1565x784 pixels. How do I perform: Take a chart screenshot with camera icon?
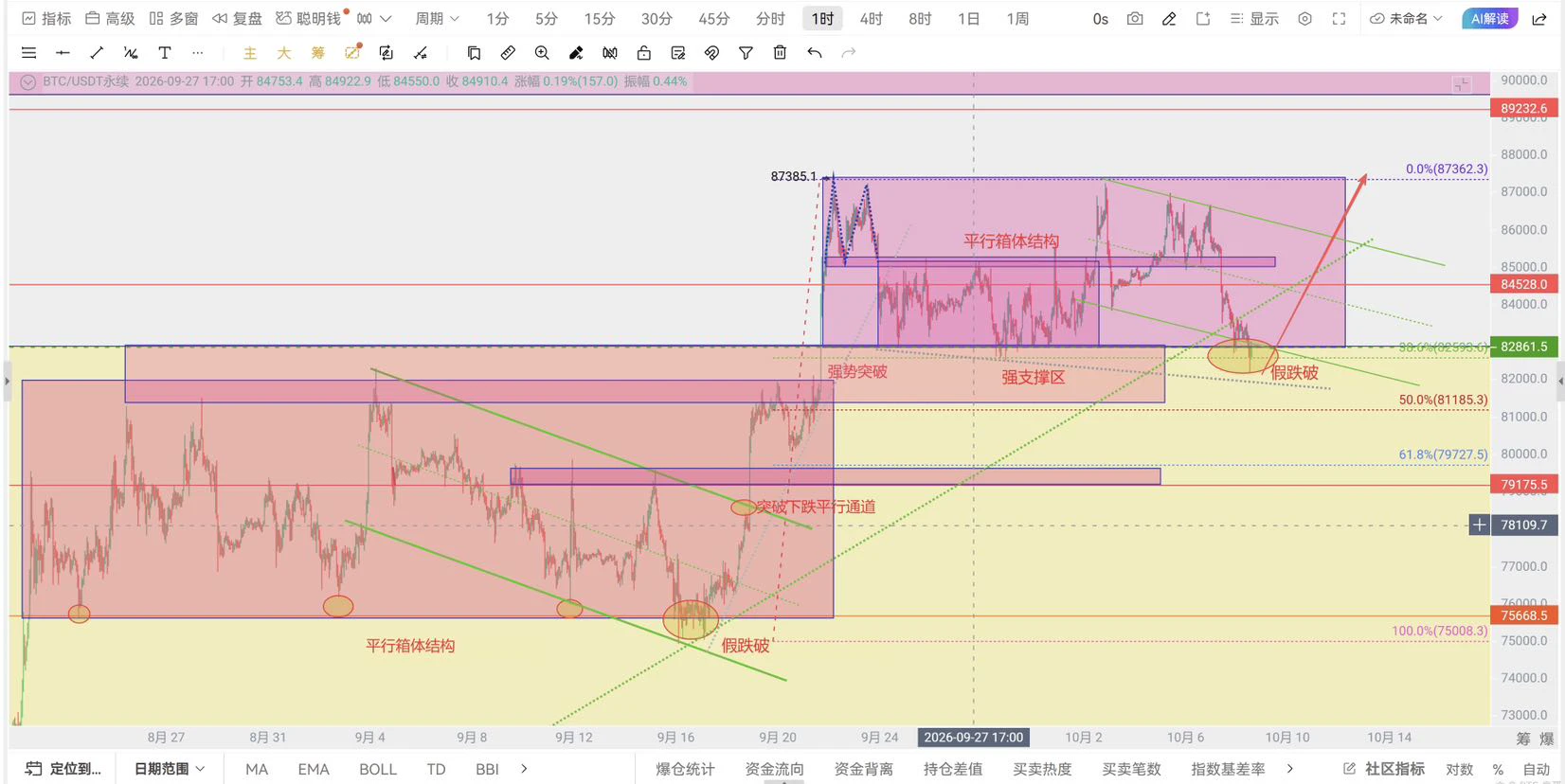[x=1135, y=18]
